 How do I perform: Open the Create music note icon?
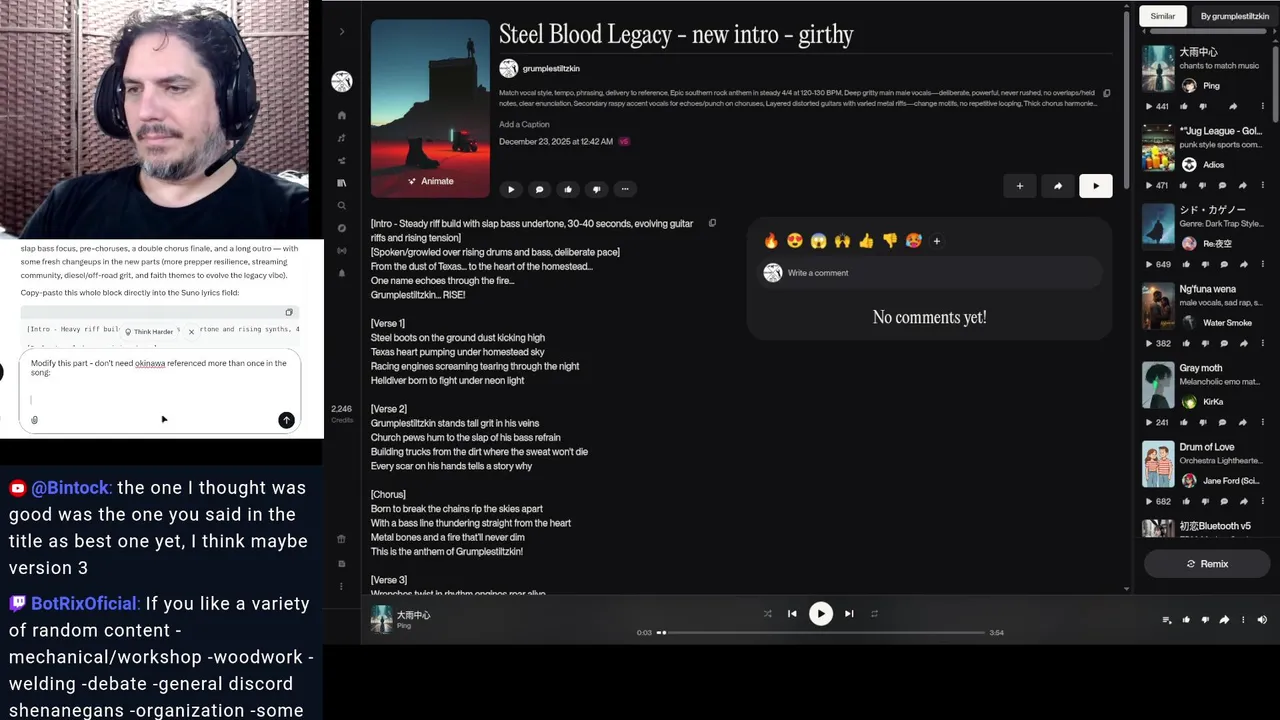[342, 138]
